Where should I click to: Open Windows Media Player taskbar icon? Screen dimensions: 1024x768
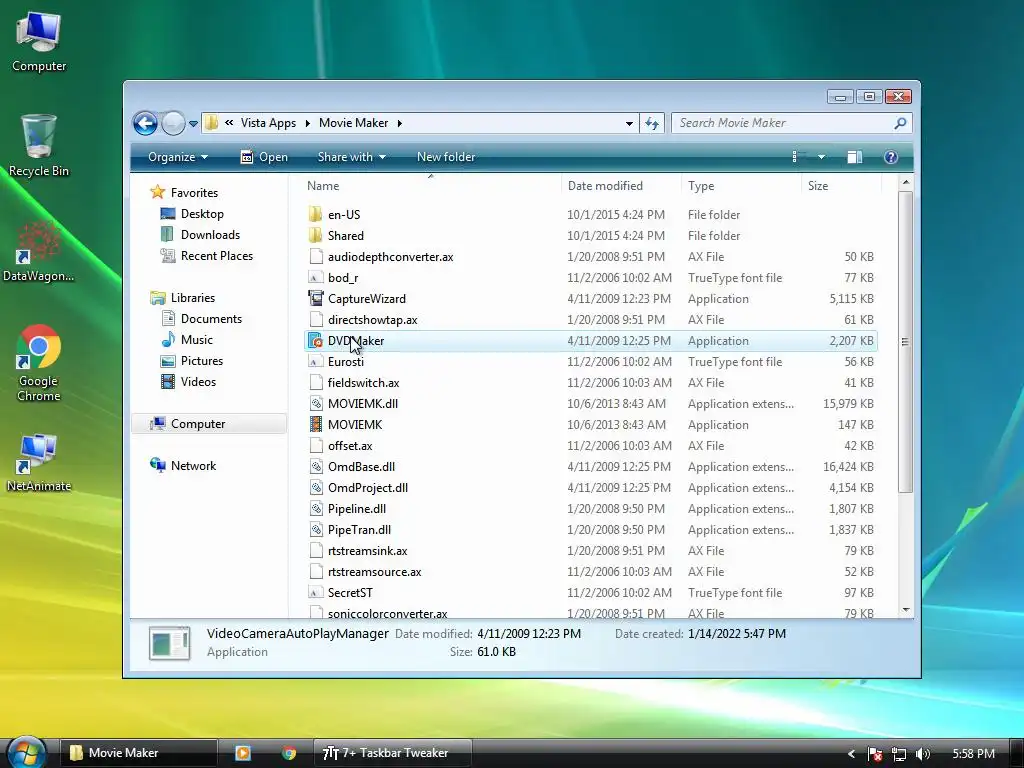243,753
